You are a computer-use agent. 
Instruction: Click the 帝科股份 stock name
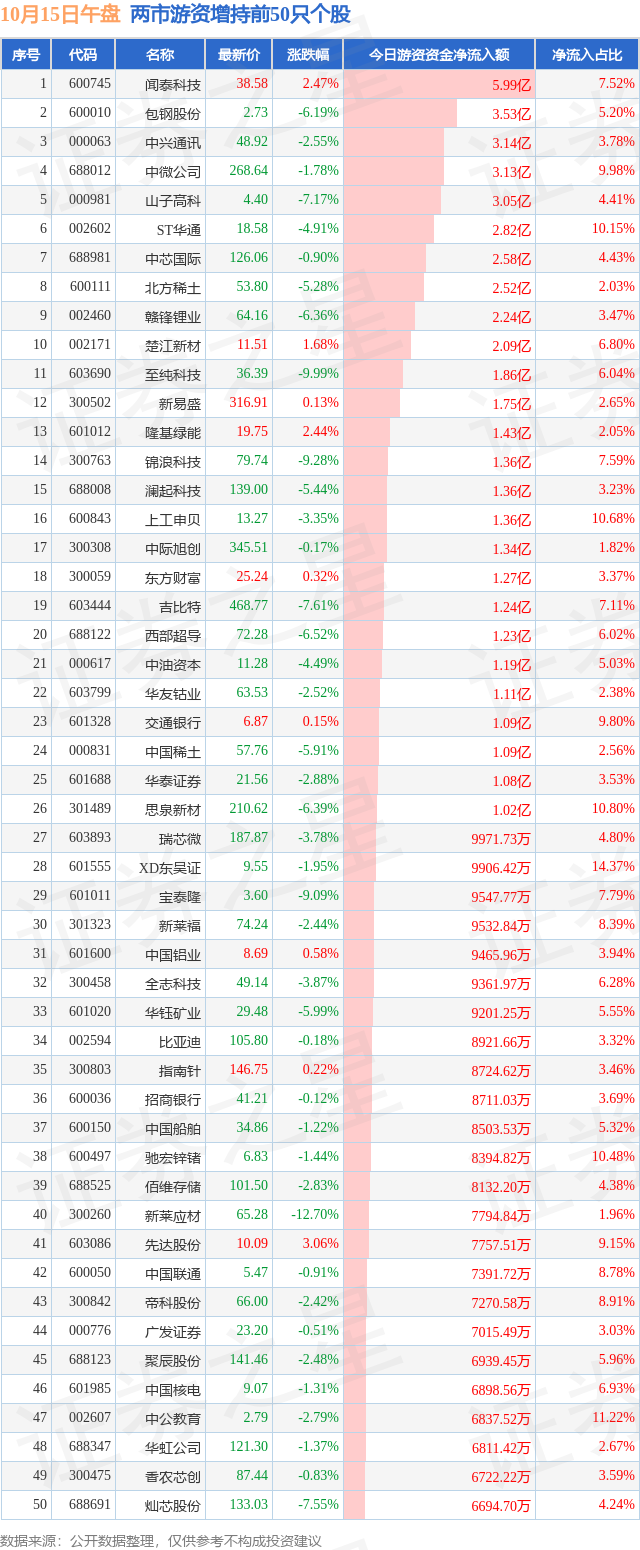click(x=173, y=1303)
